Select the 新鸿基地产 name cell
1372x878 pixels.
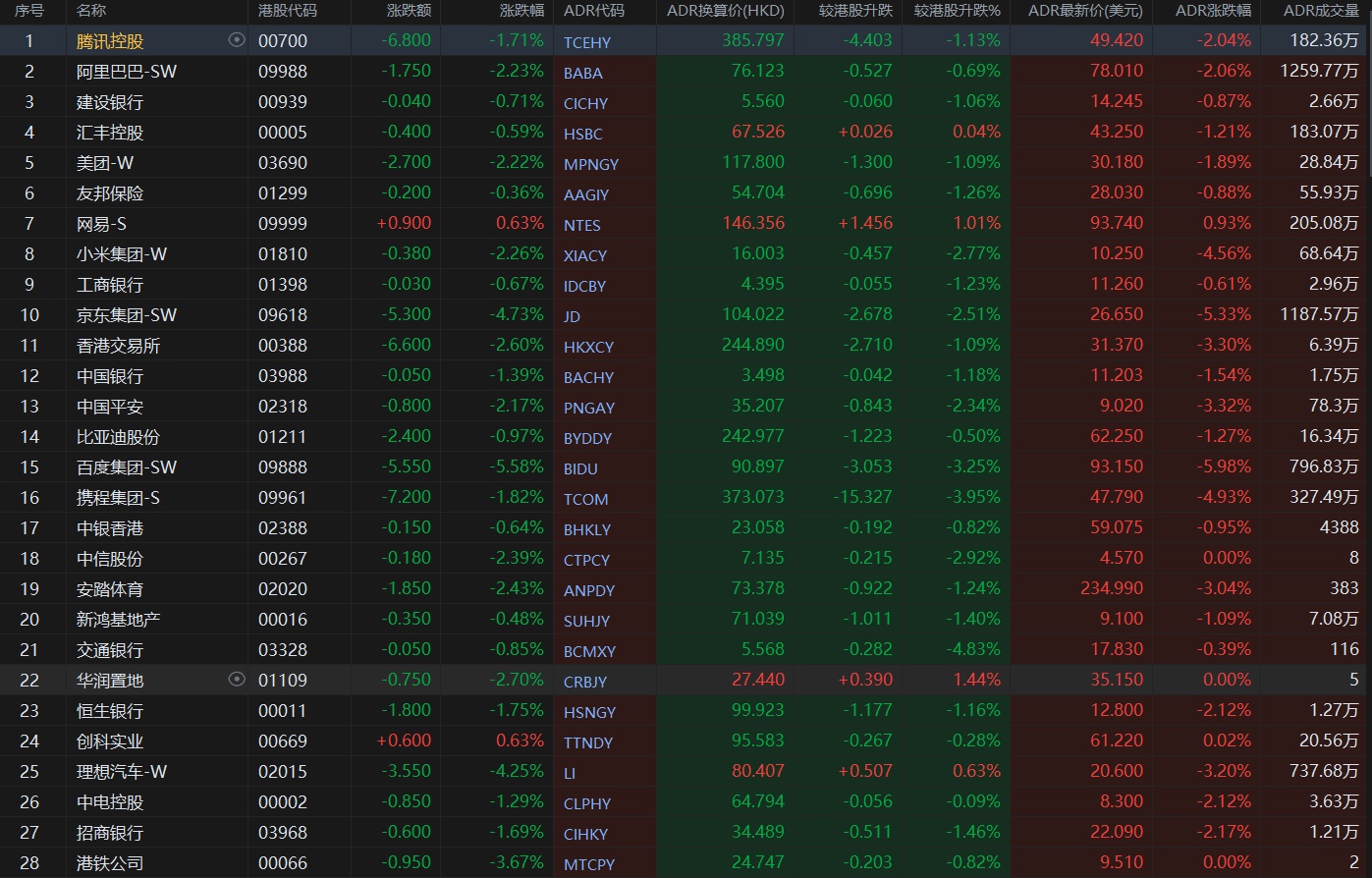[118, 620]
